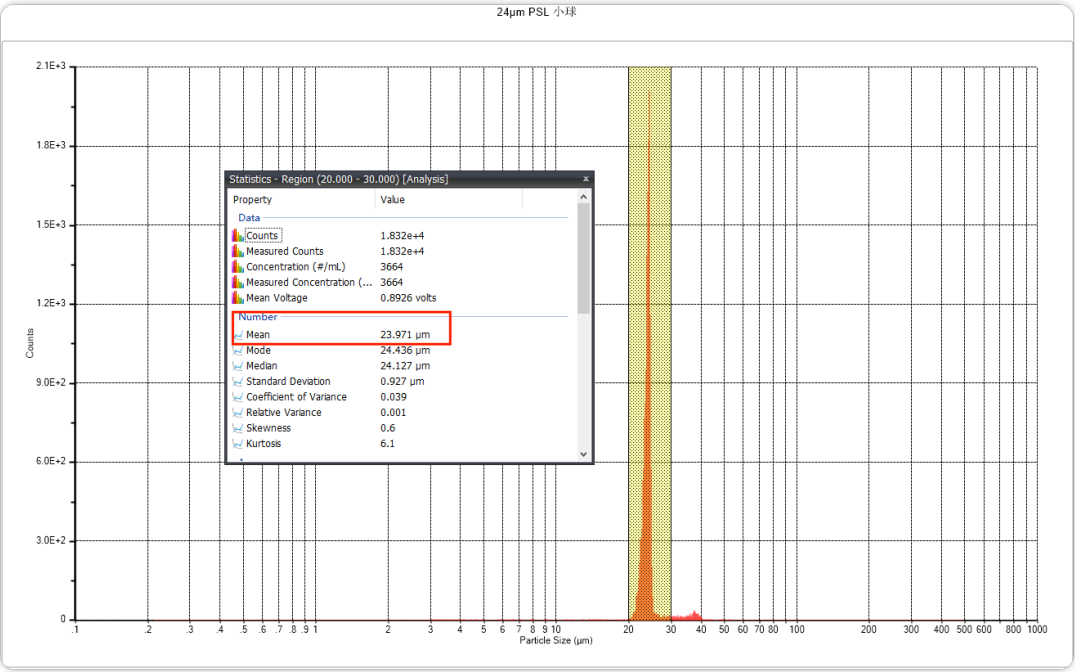Click the curve icon beside Median
Screen dimensions: 1075x672
point(238,366)
